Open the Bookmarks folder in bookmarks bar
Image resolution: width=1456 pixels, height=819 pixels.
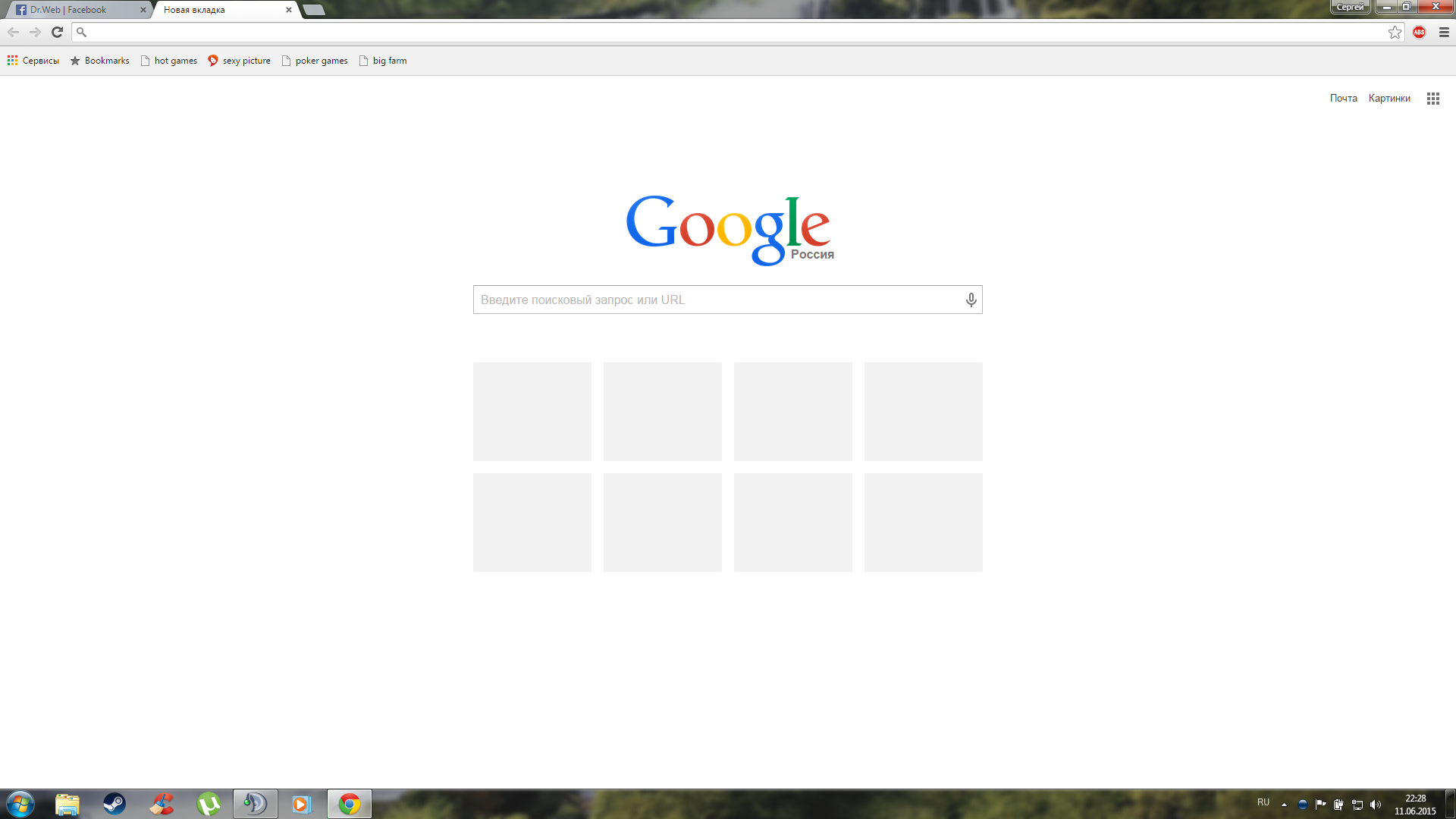point(99,61)
